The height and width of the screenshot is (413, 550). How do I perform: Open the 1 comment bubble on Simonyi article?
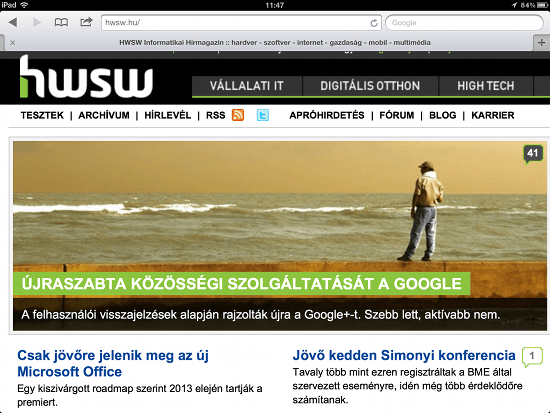point(532,357)
